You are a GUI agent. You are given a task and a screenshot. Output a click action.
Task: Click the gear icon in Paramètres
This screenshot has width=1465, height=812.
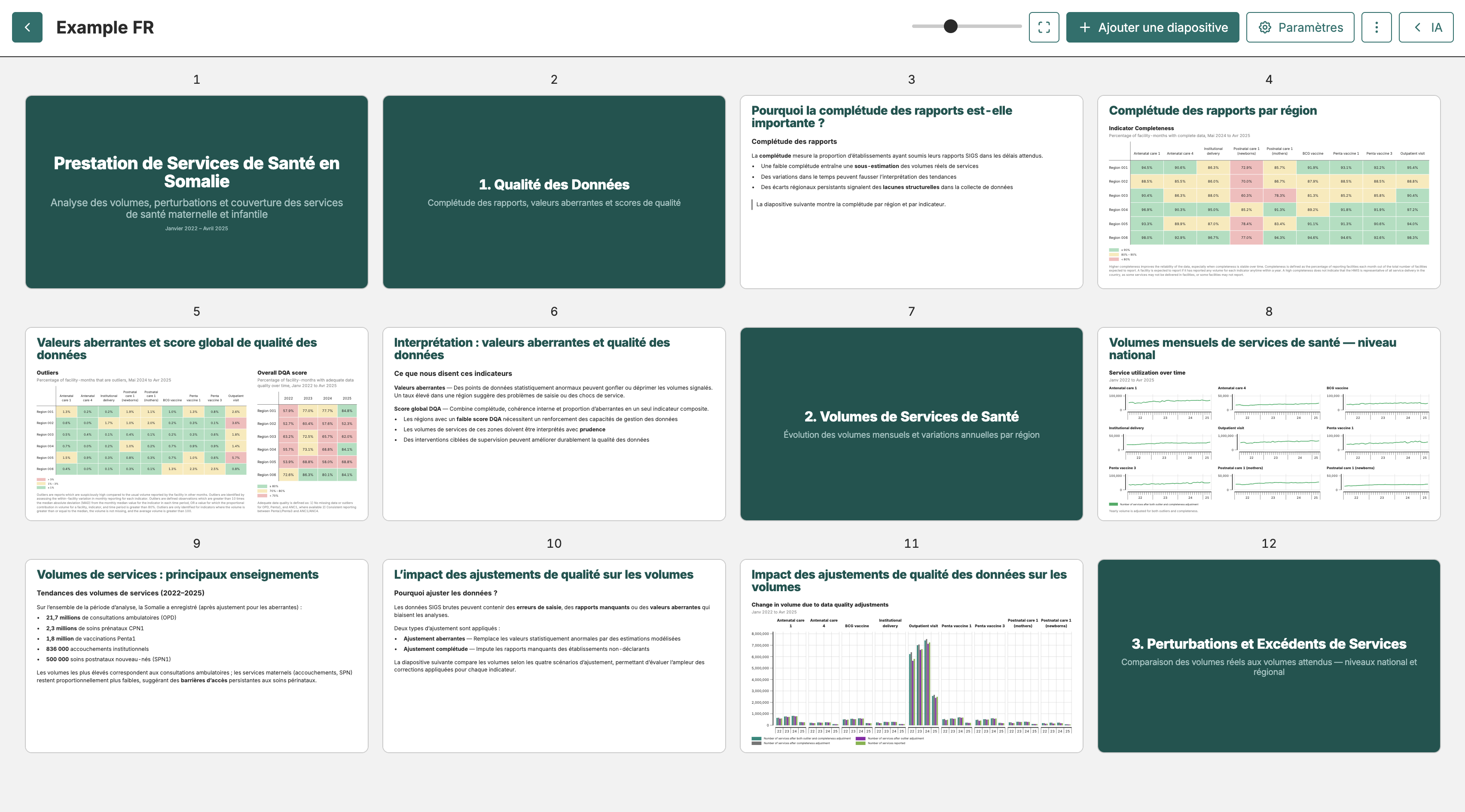(1265, 27)
